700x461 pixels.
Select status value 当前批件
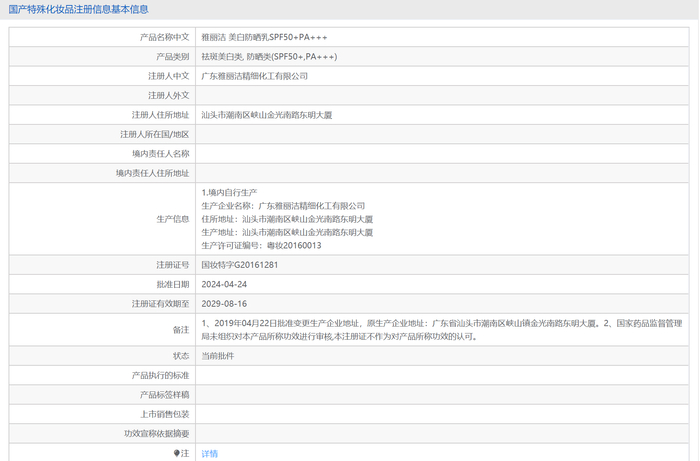(x=217, y=356)
